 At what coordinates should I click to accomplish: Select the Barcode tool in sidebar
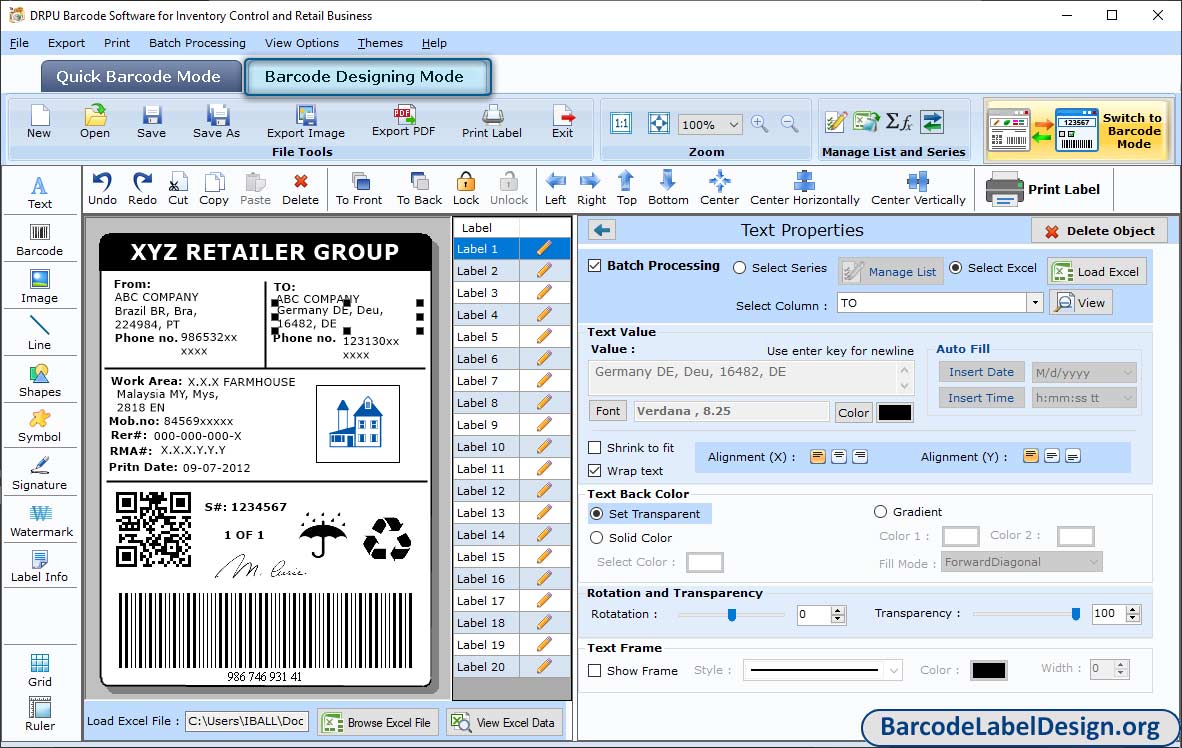(x=39, y=240)
